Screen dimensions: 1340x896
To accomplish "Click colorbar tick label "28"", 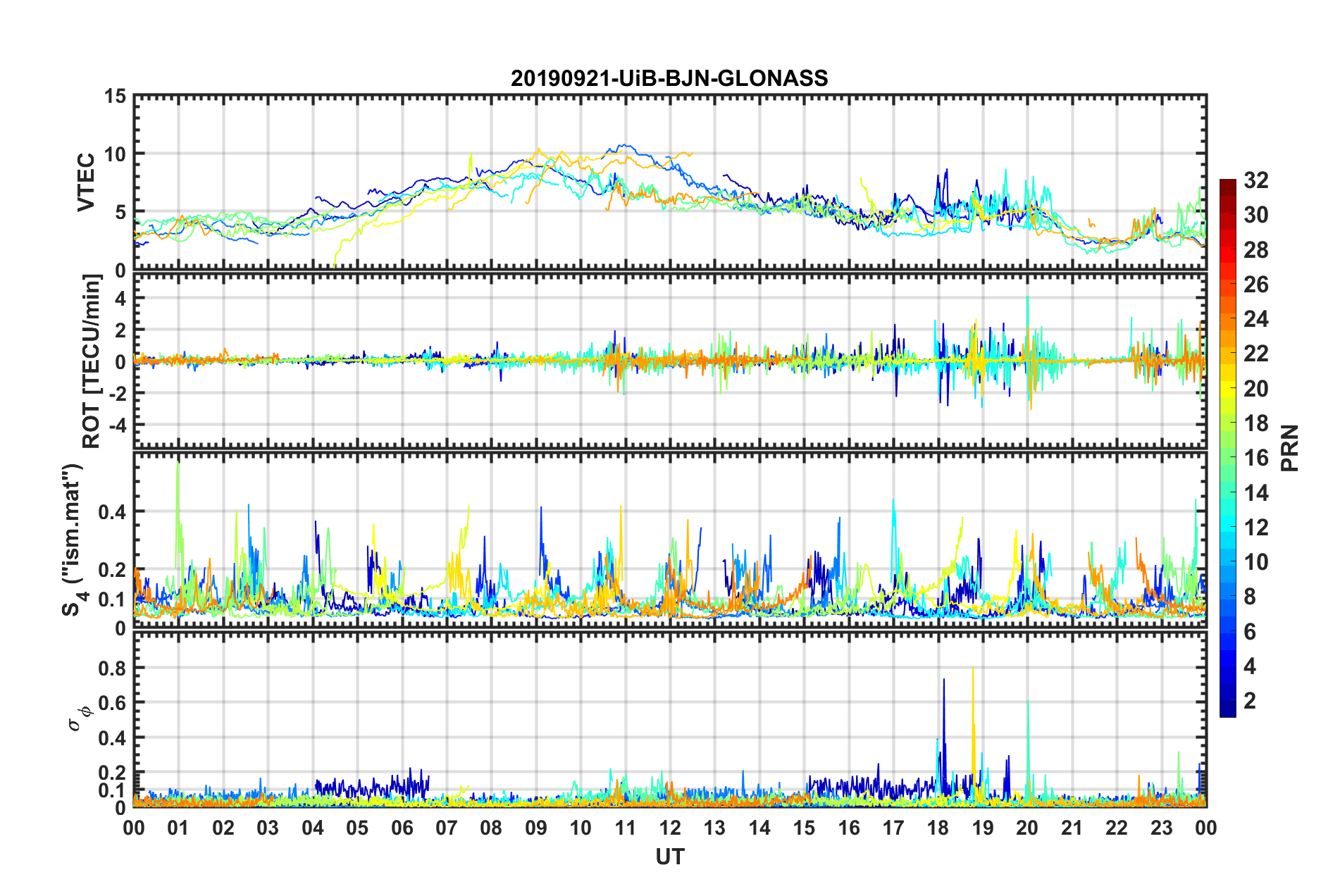I will point(1255,250).
